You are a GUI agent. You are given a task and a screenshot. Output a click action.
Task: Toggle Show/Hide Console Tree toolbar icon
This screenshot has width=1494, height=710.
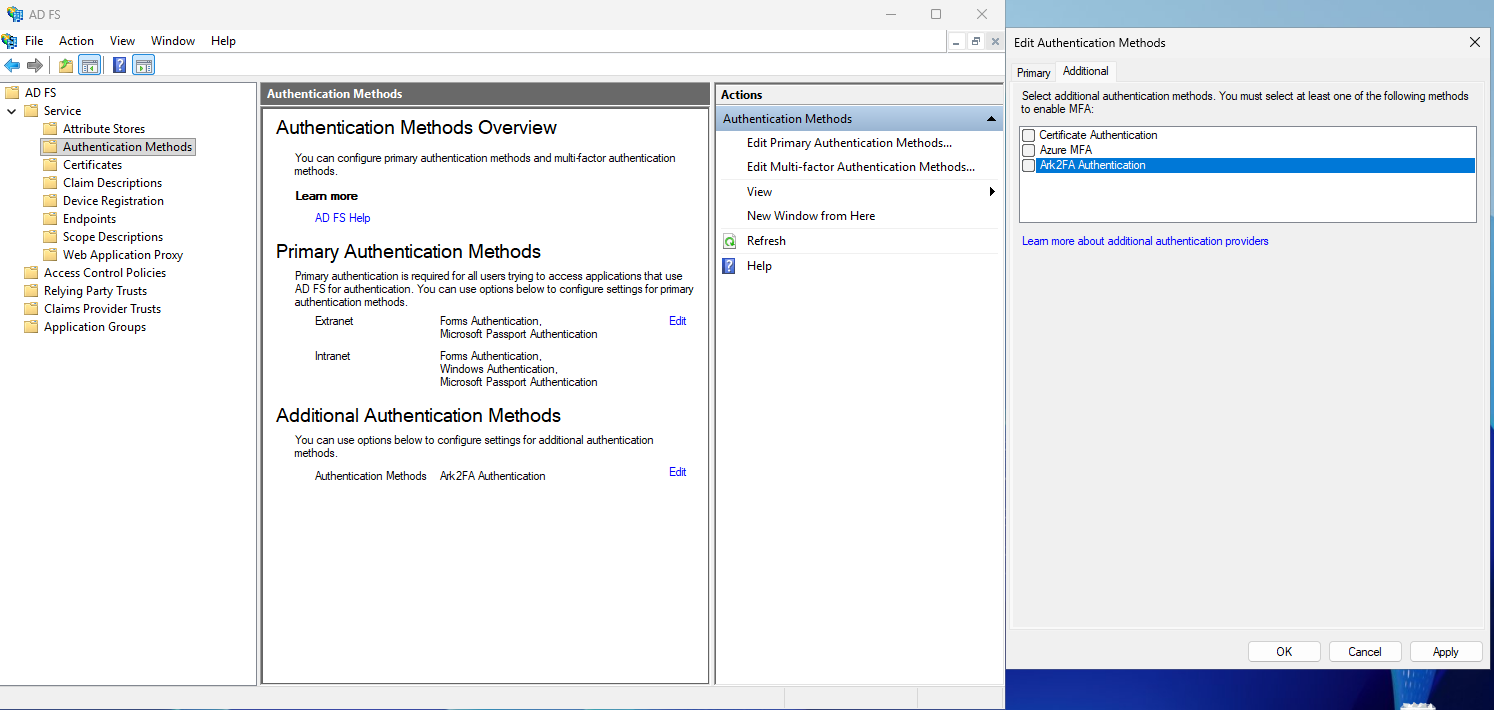coord(90,66)
